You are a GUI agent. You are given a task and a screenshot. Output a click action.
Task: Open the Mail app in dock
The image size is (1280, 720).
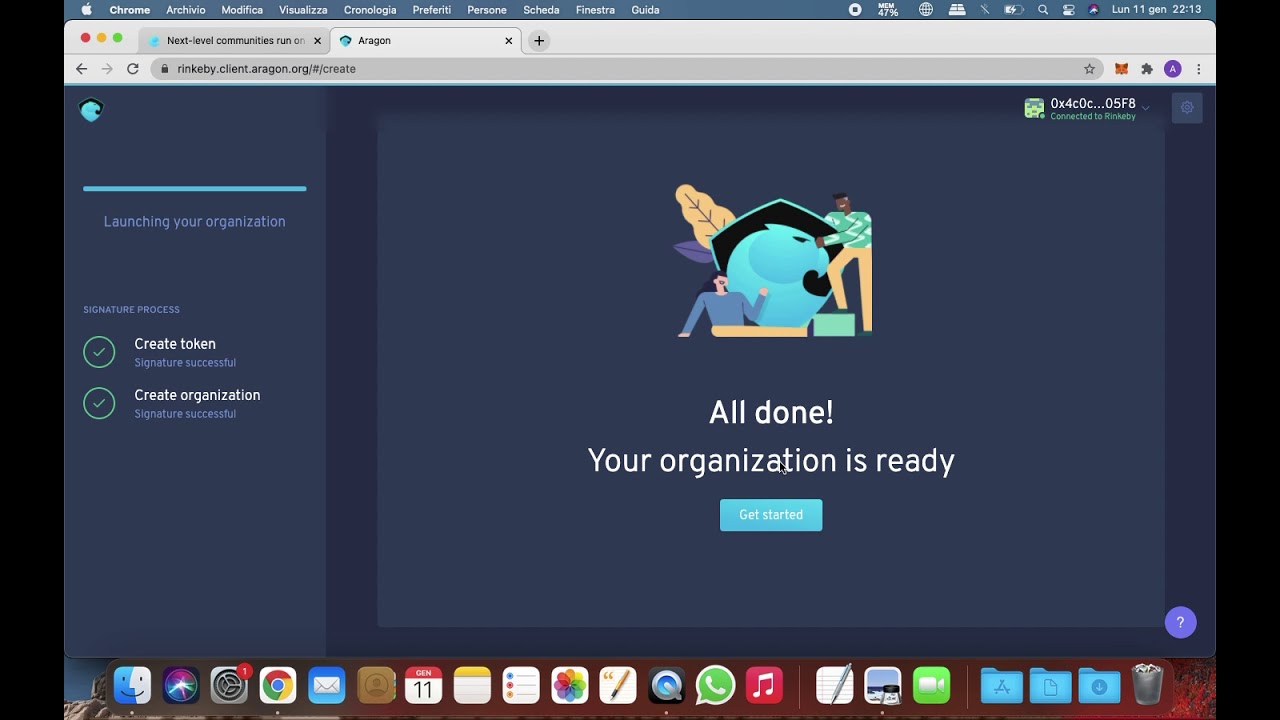coord(326,685)
